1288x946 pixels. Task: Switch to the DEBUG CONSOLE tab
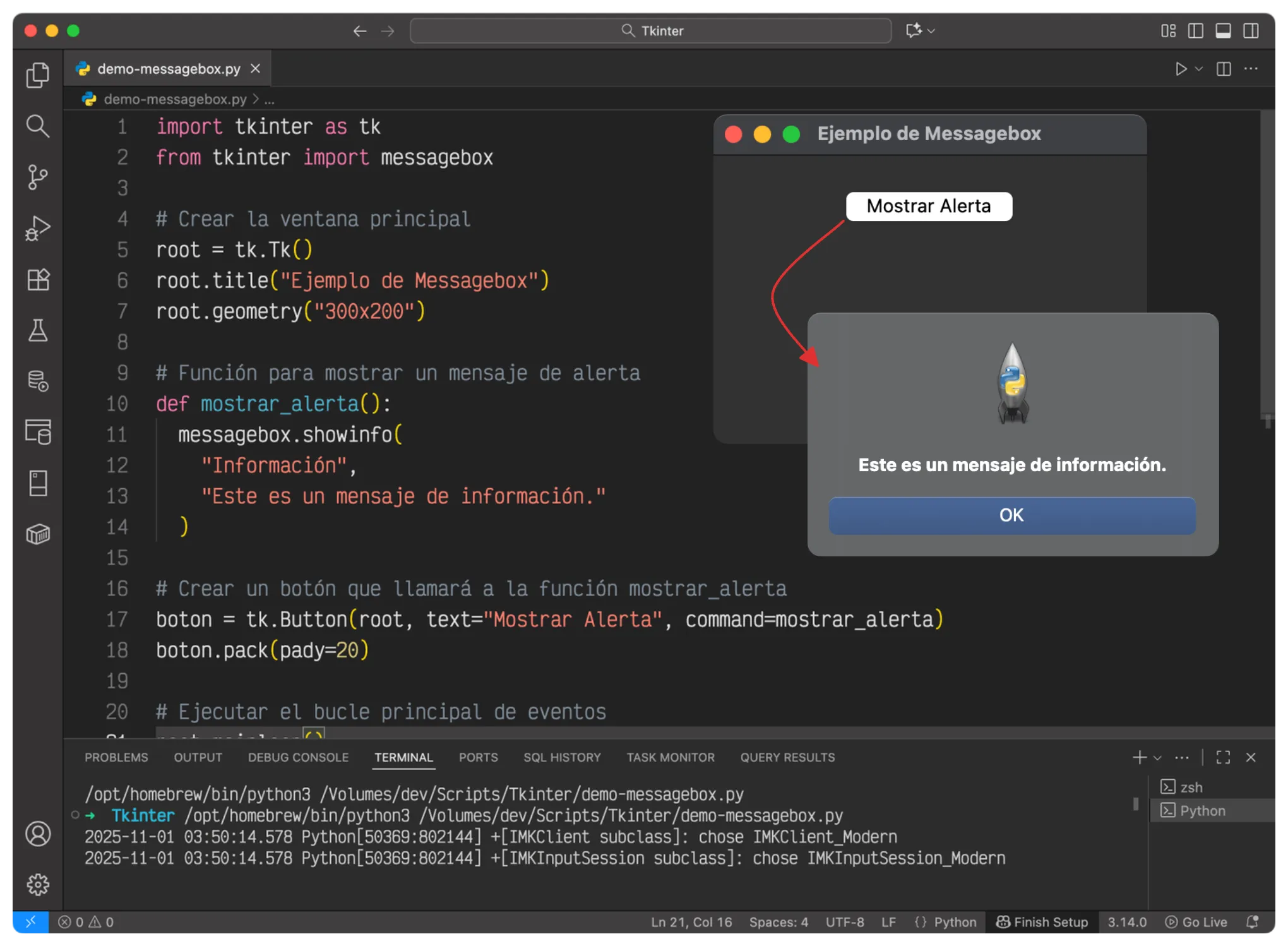[298, 757]
